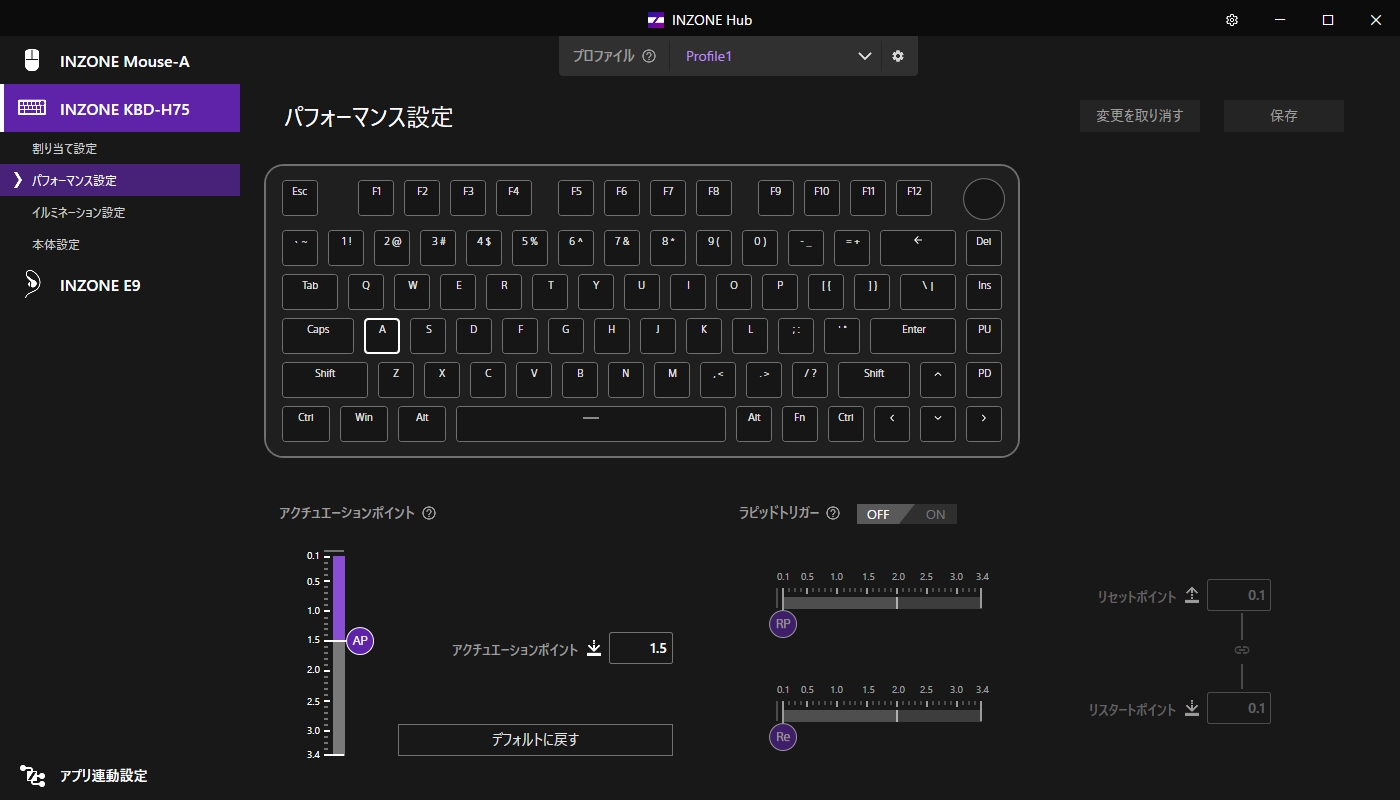Click the link icon between reset and restart
The height and width of the screenshot is (800, 1400).
1242,650
